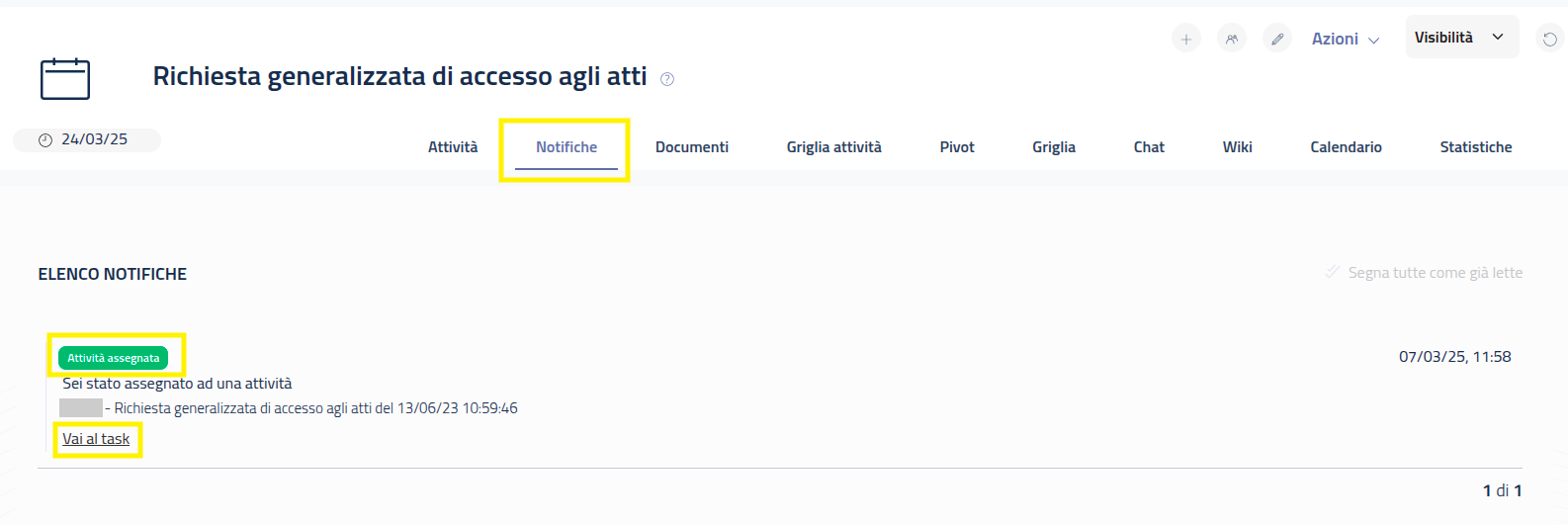Open the Griglia attività tab
1568x525 pixels.
pos(834,147)
